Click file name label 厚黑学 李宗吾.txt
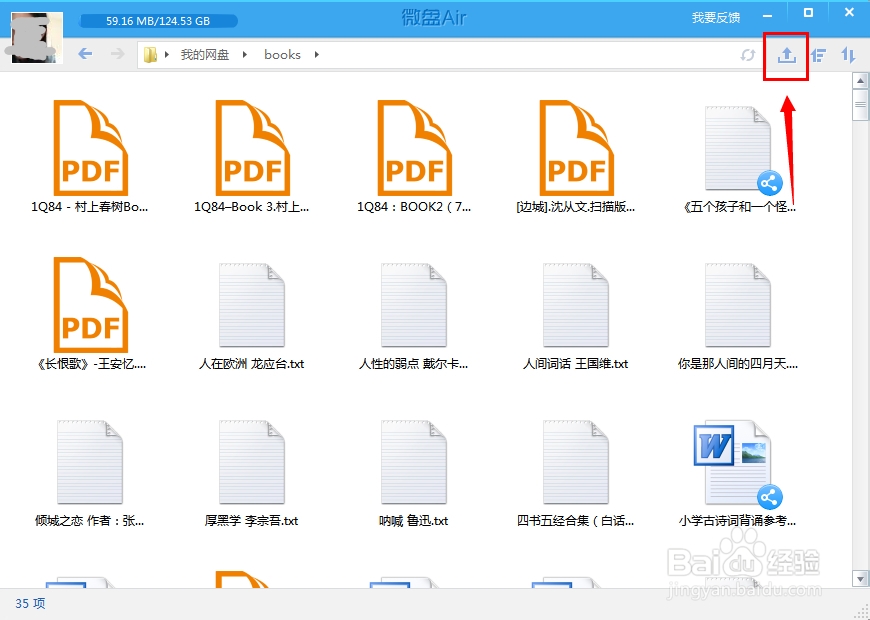This screenshot has height=620, width=870. [x=251, y=521]
